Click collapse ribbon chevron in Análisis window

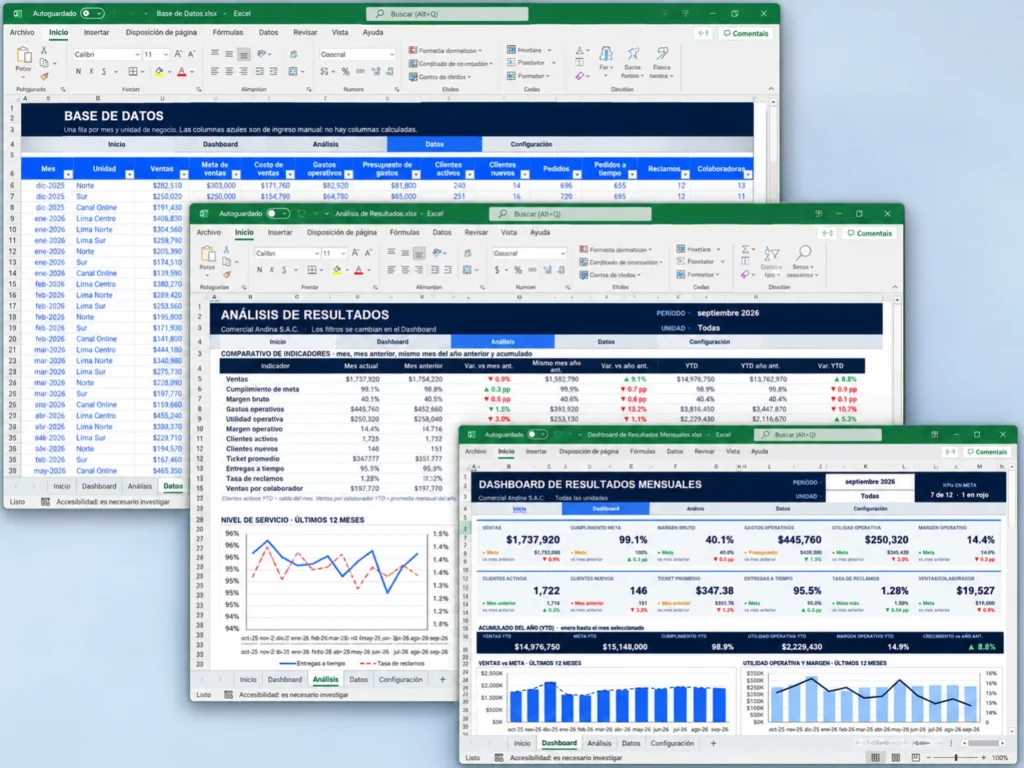pyautogui.click(x=895, y=287)
